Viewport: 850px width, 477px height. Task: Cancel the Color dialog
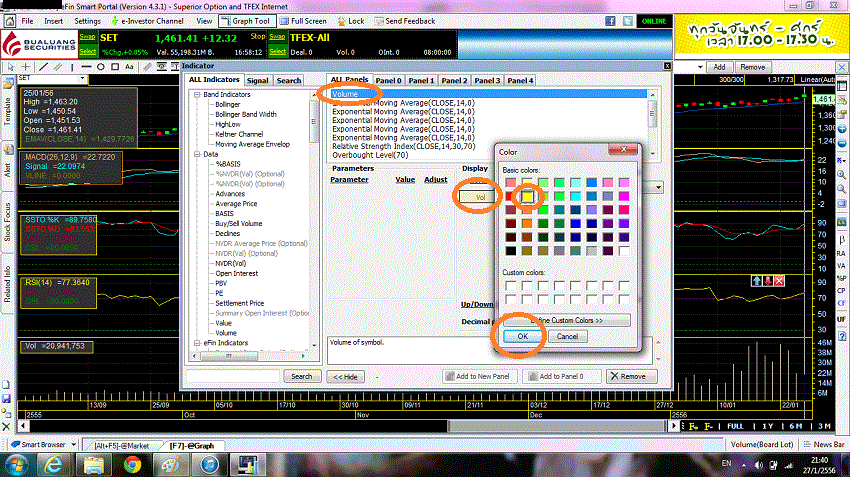pos(567,336)
